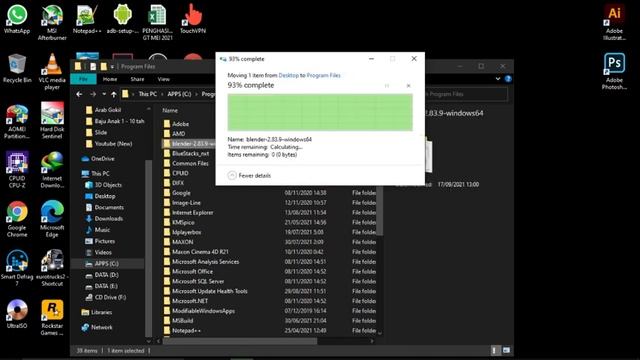Image resolution: width=640 pixels, height=360 pixels.
Task: Click the Search Program Files box
Action: [x=467, y=94]
